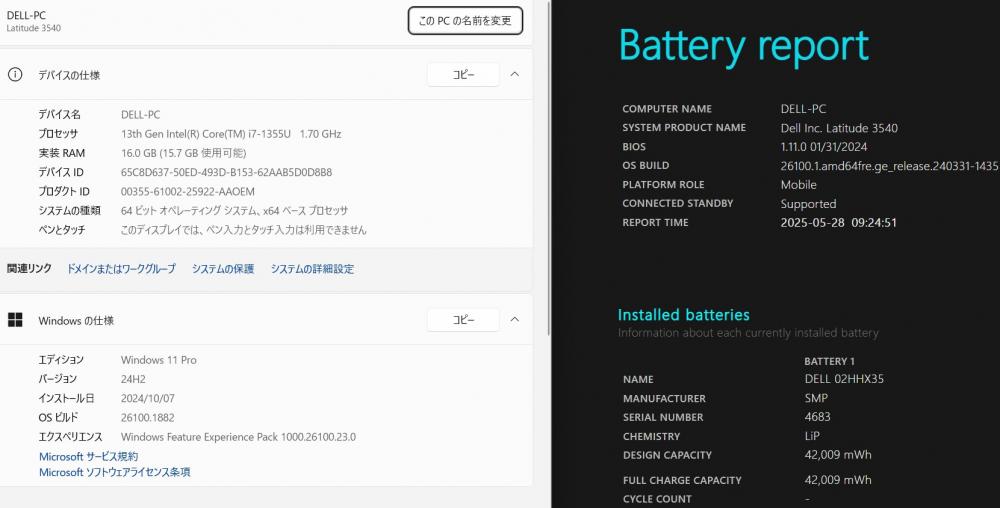Image resolution: width=1000 pixels, height=508 pixels.
Task: Click the Windows logo icon
Action: [15, 320]
